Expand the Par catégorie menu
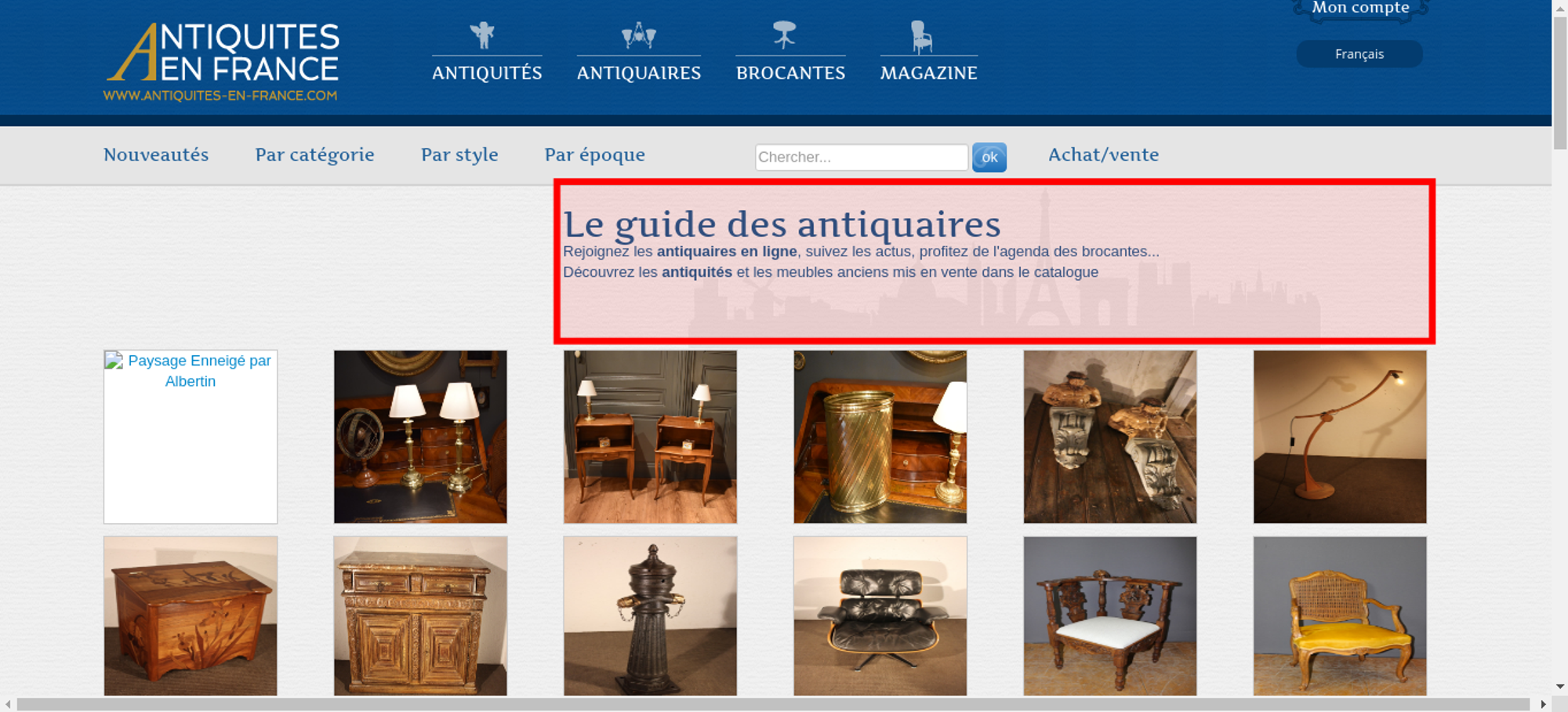Viewport: 1568px width, 712px height. tap(314, 155)
